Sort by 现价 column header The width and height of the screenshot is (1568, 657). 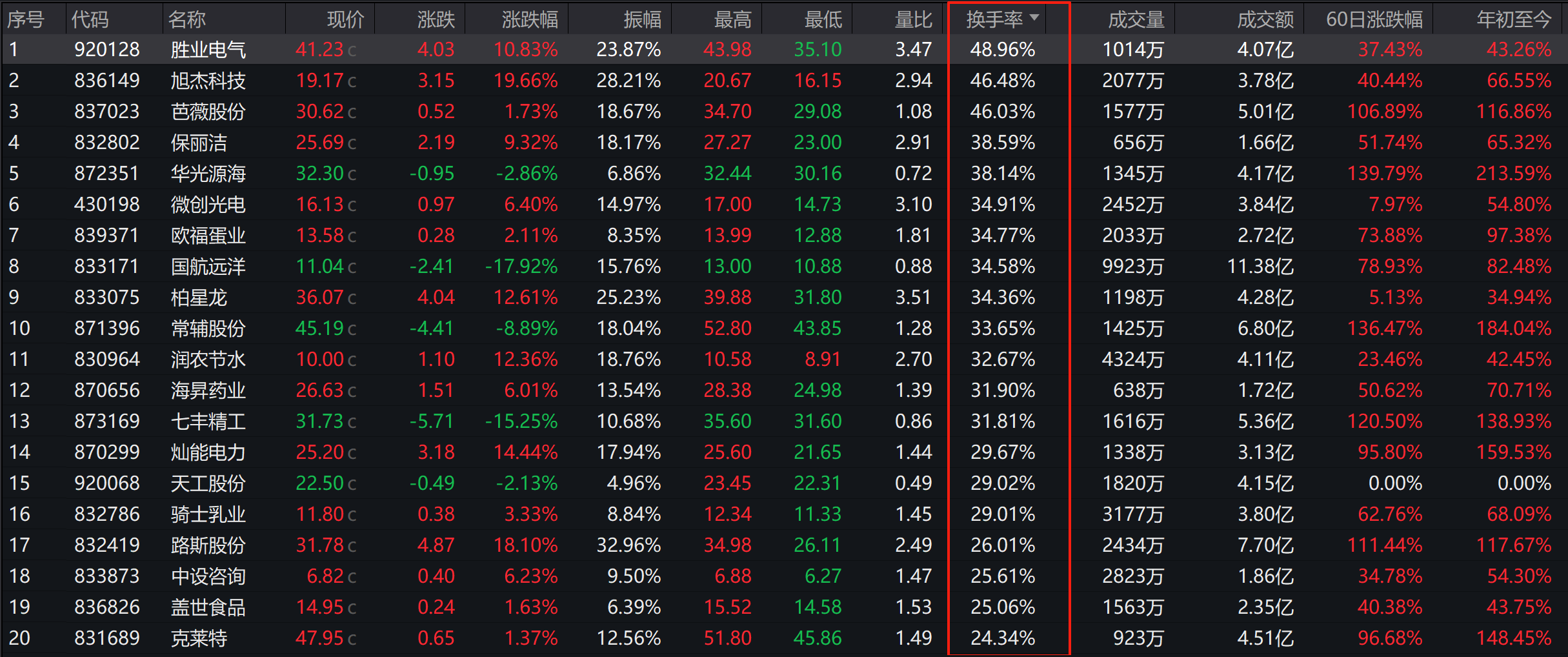[x=345, y=19]
